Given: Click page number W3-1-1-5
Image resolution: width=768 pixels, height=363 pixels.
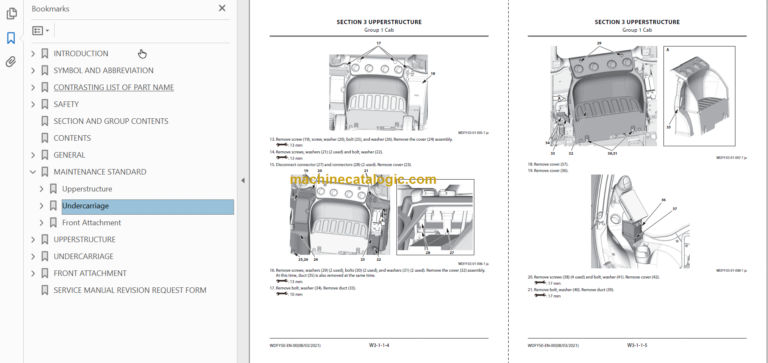Looking at the screenshot, I should pos(637,345).
